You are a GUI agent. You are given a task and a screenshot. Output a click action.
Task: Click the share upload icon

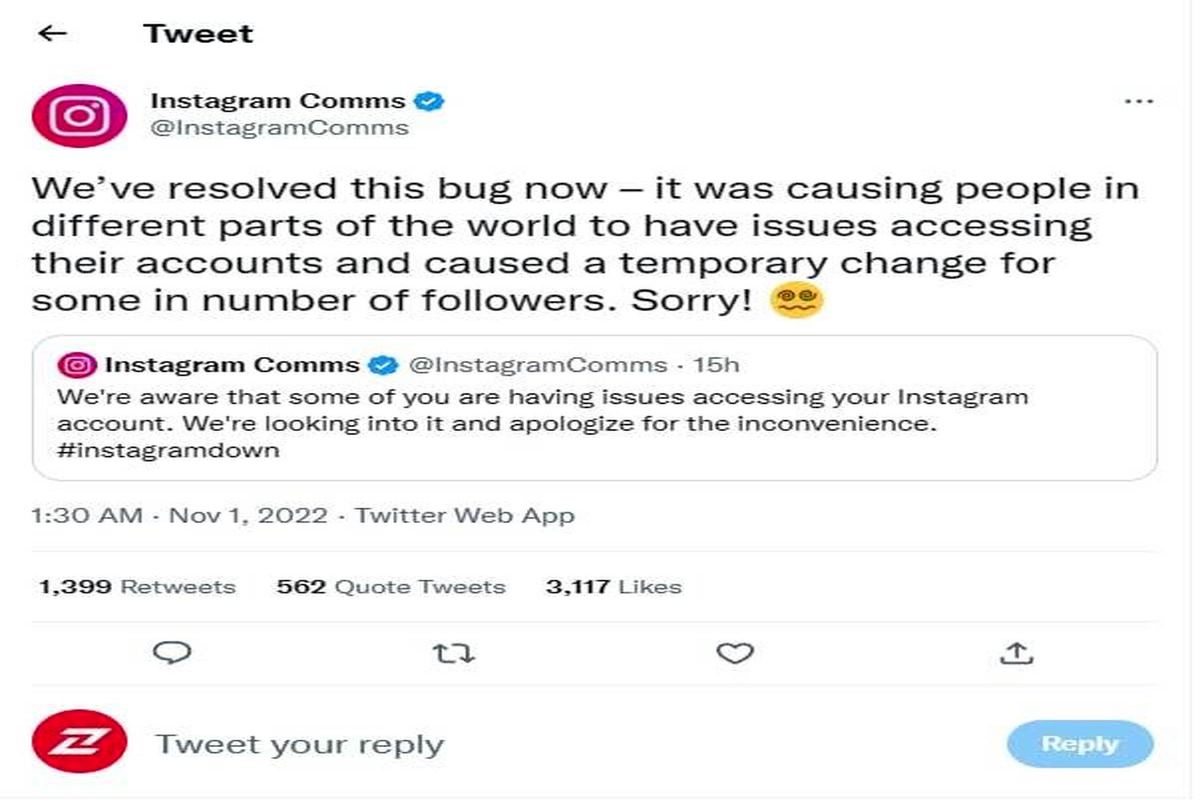pos(1016,653)
